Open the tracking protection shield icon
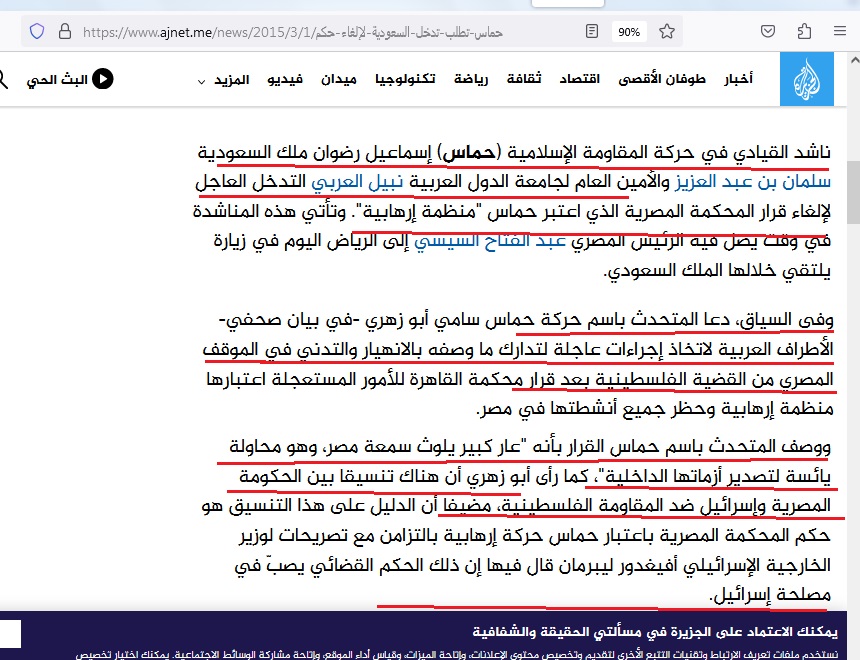 pos(37,31)
